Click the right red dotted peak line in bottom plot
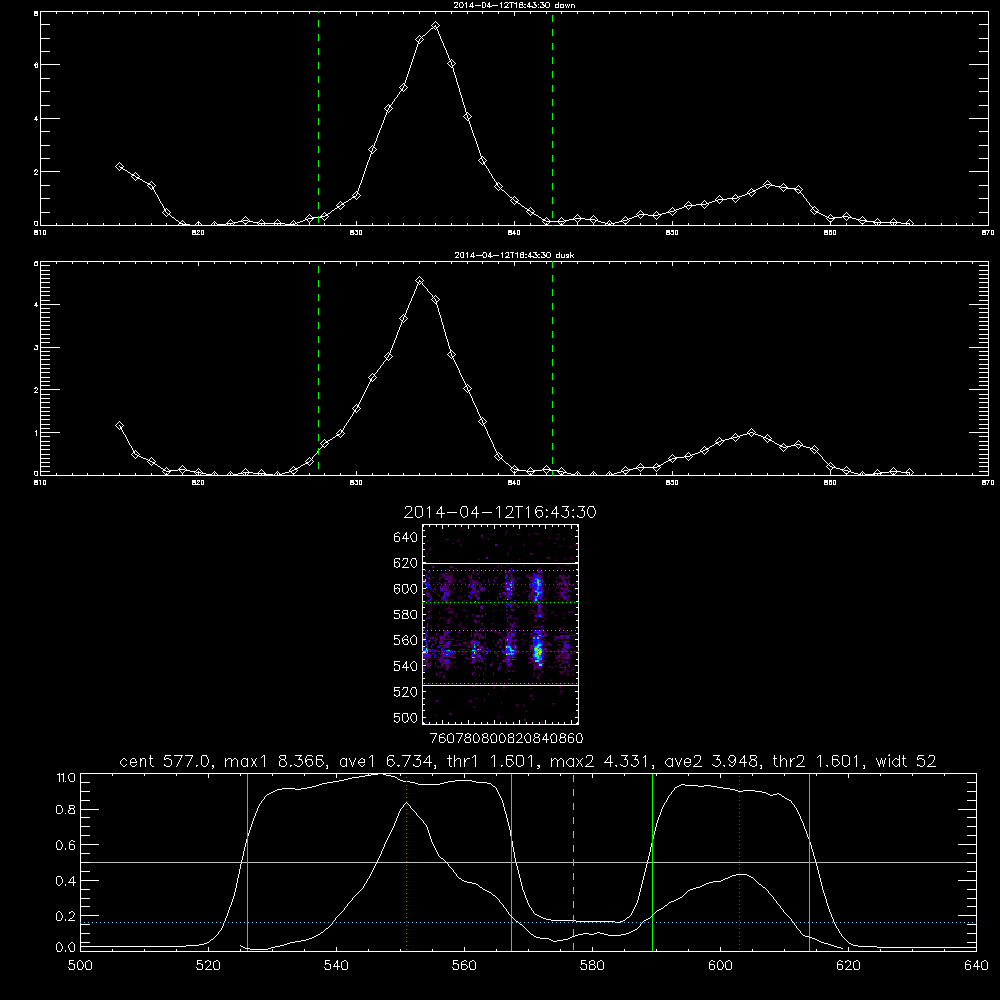The width and height of the screenshot is (1000, 1000). pos(739,862)
